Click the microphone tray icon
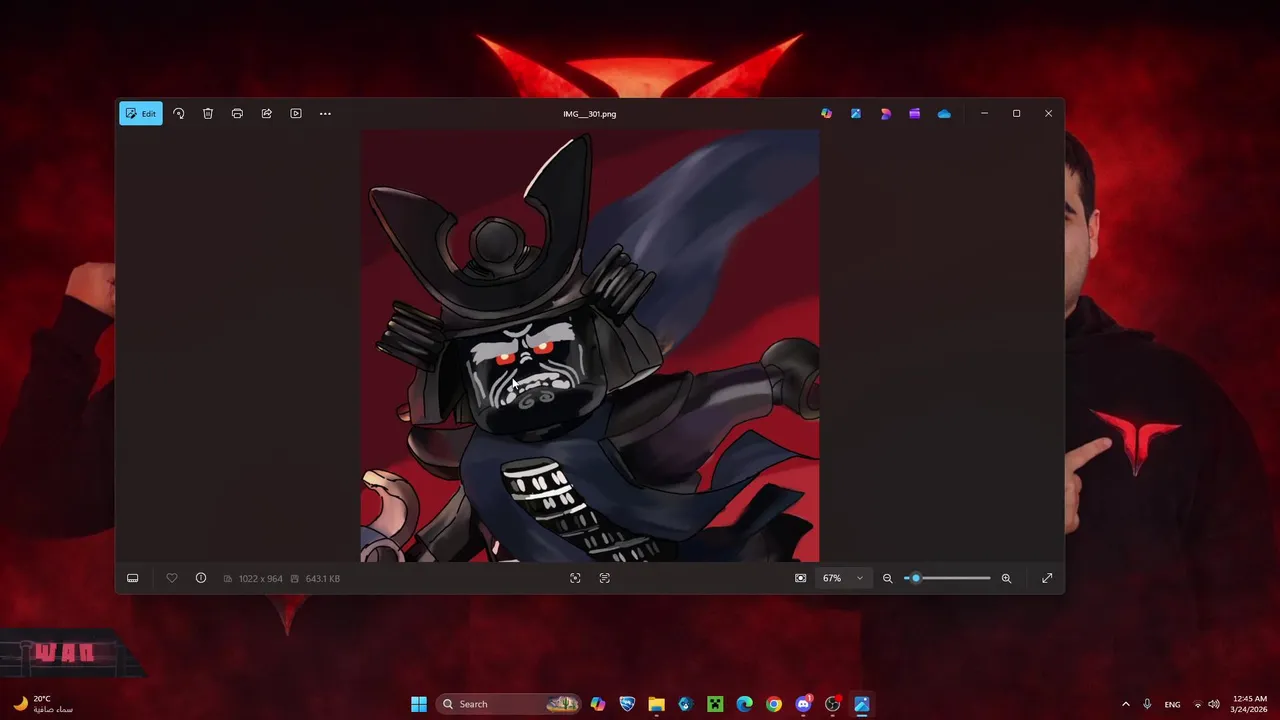 [1147, 704]
